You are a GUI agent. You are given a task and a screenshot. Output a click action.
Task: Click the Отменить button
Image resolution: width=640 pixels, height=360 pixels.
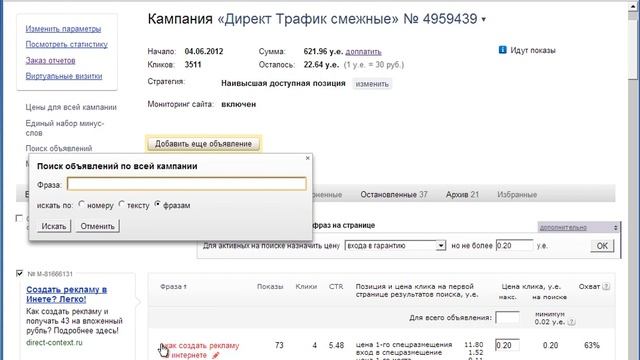(x=98, y=226)
